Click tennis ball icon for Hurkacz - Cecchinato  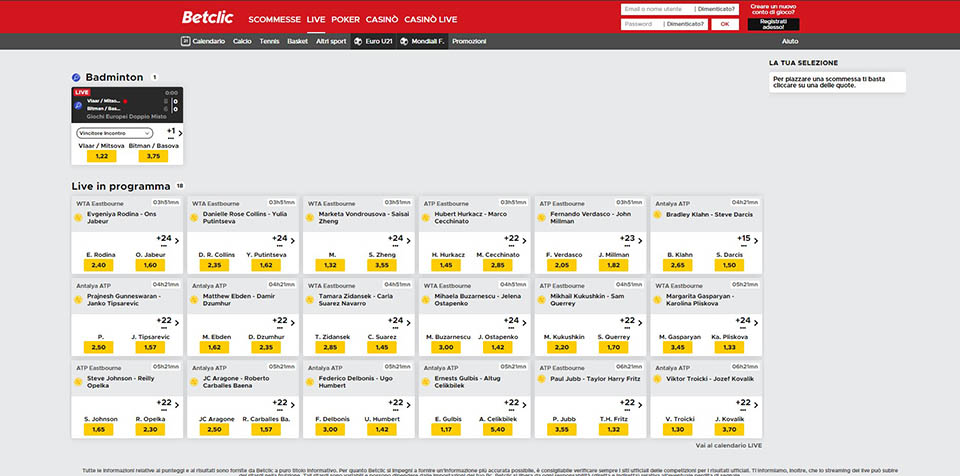[426, 217]
